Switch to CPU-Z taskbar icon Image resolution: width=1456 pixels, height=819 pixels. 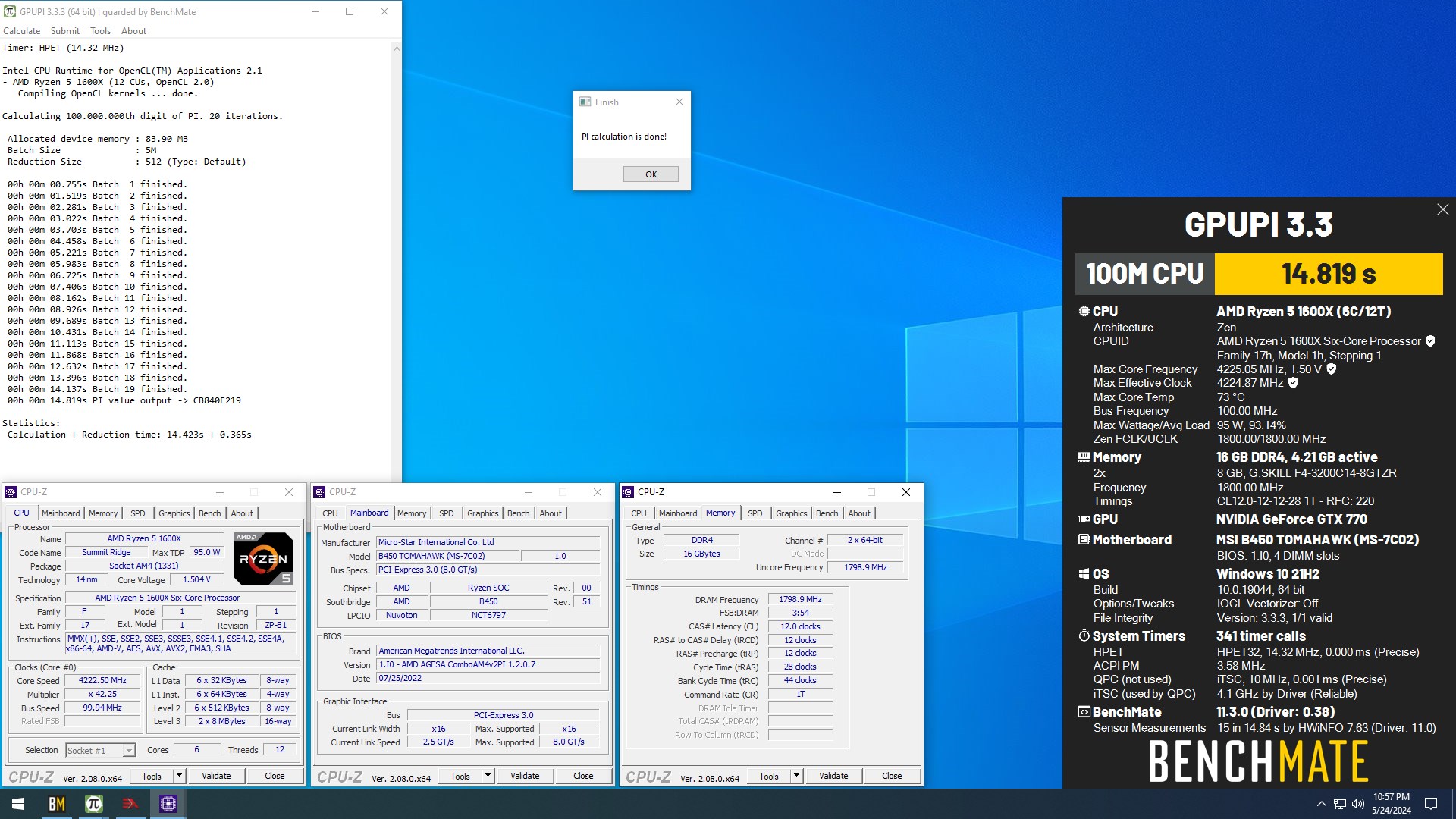click(x=168, y=804)
